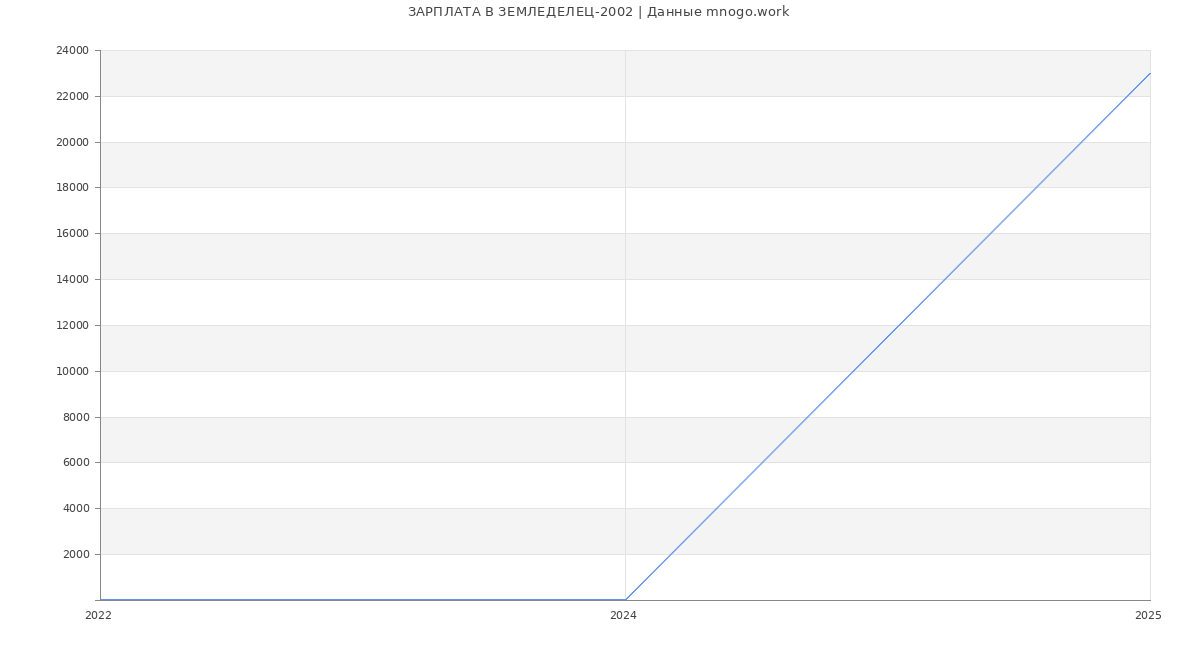Click the line's data point at 2024
This screenshot has height=650, width=1200.
pos(625,600)
